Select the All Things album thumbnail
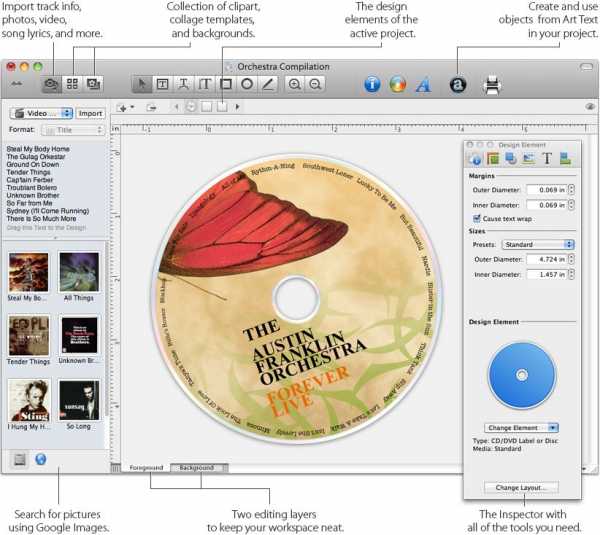Screen dimensions: 600x535 [x=79, y=272]
